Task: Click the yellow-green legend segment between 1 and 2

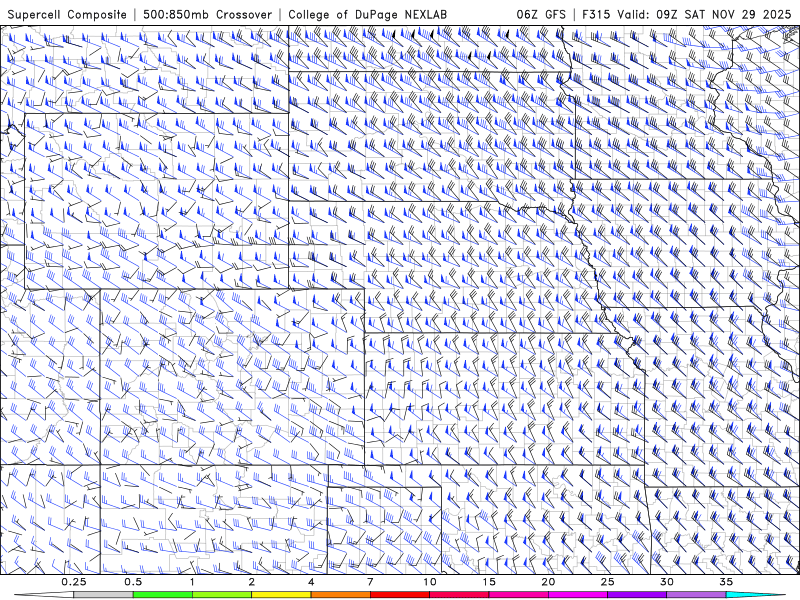Action: point(221,595)
